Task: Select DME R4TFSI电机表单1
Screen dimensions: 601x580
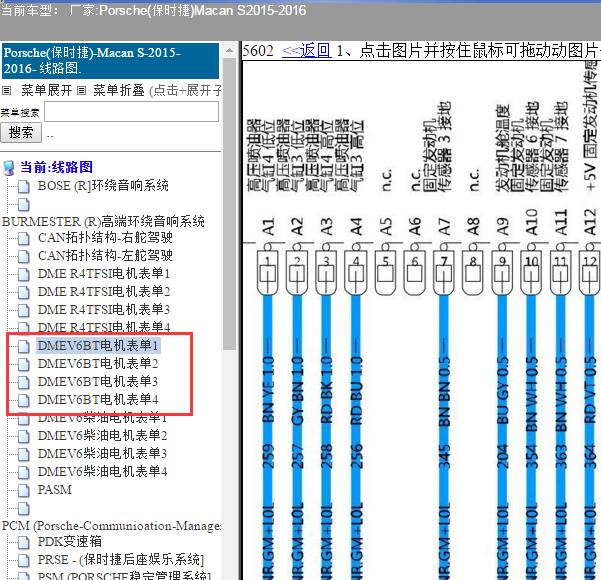Action: click(103, 273)
